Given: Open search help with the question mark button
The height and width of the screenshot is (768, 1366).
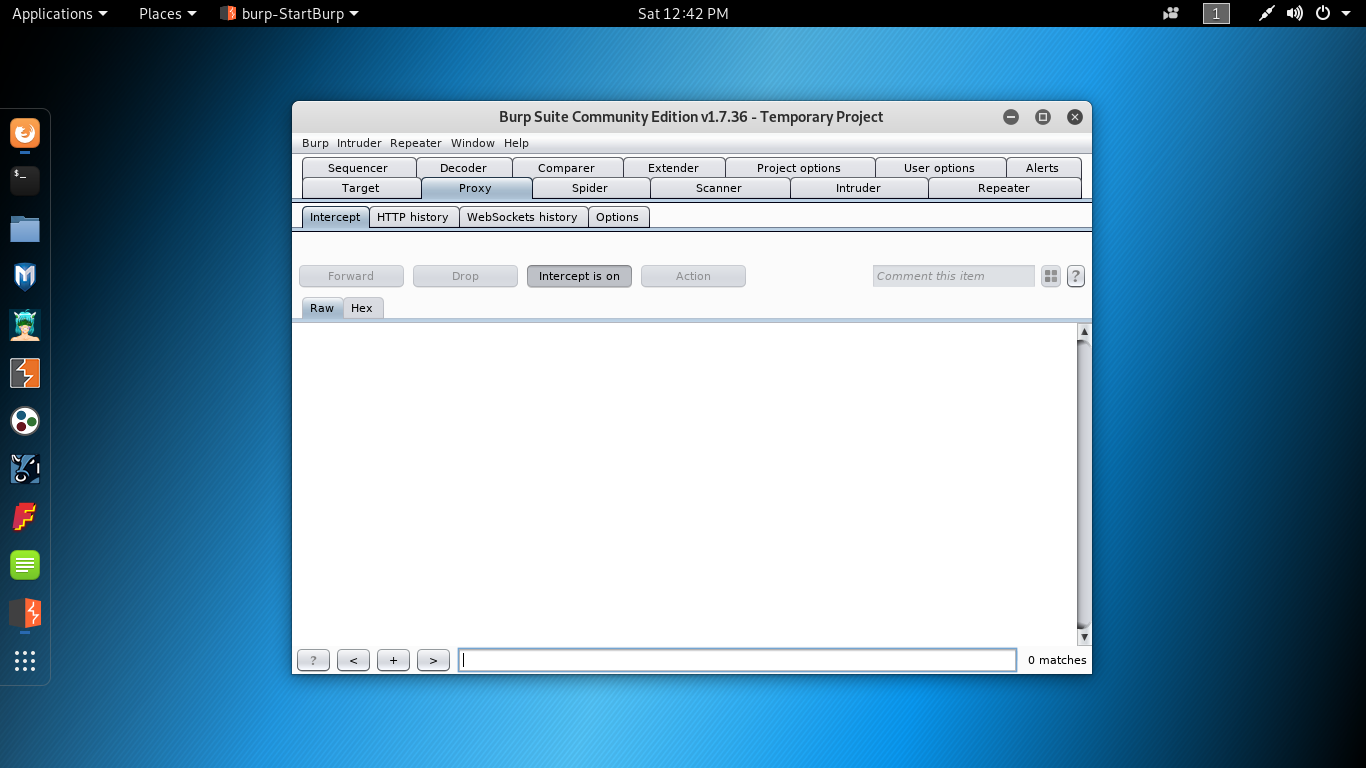Looking at the screenshot, I should pyautogui.click(x=313, y=660).
